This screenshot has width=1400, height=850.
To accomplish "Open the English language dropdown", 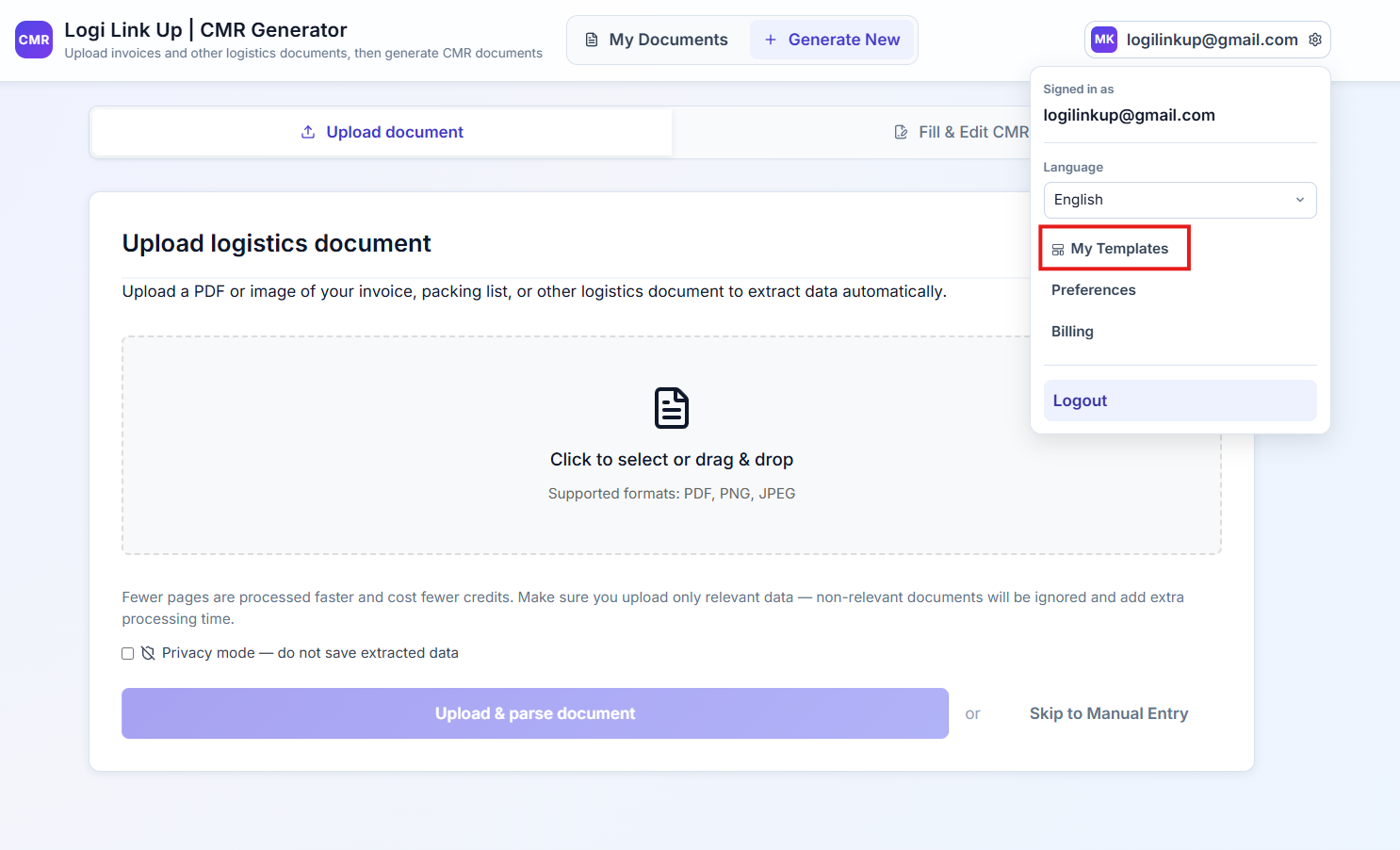I will [1180, 200].
